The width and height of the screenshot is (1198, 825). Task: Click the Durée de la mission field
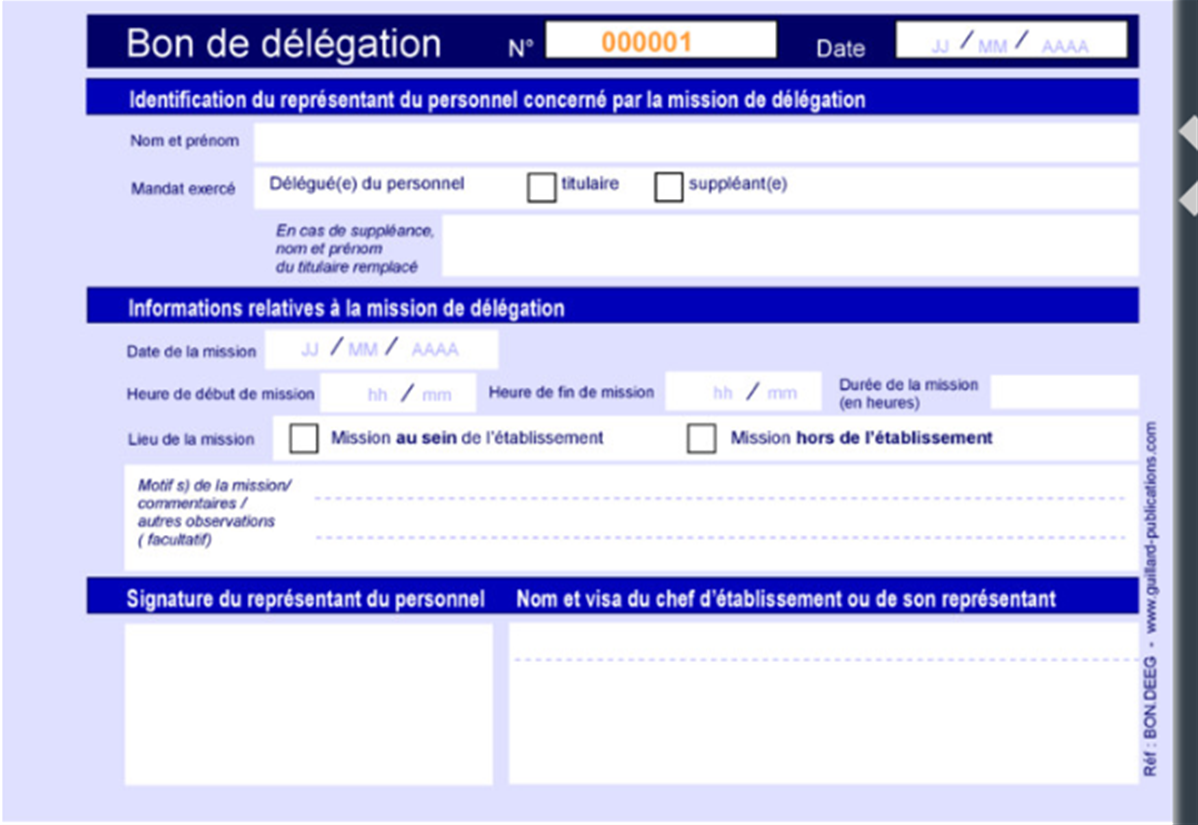(1064, 393)
